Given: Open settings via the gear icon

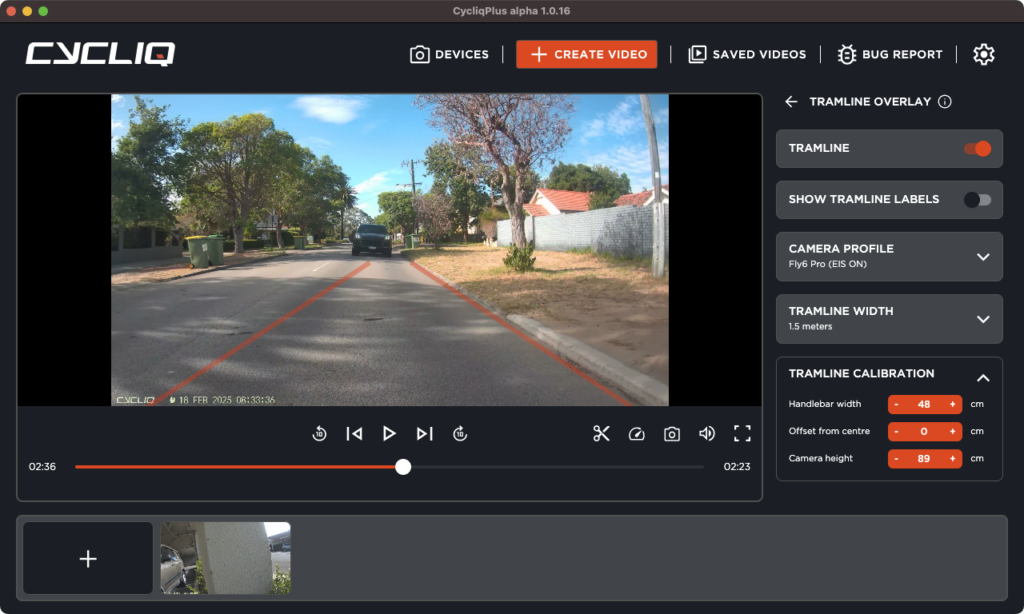Looking at the screenshot, I should (984, 54).
